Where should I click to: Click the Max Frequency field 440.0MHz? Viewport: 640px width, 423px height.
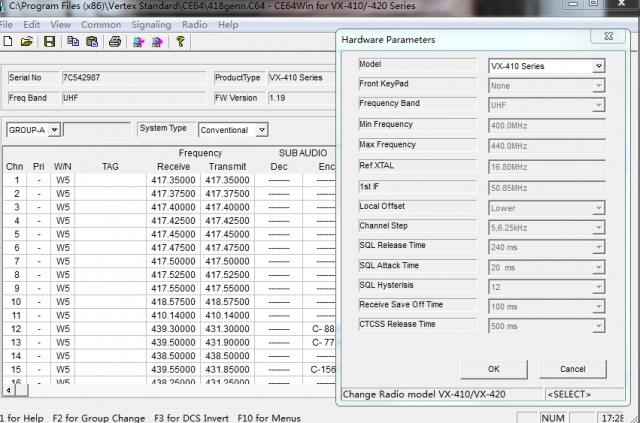pyautogui.click(x=547, y=146)
